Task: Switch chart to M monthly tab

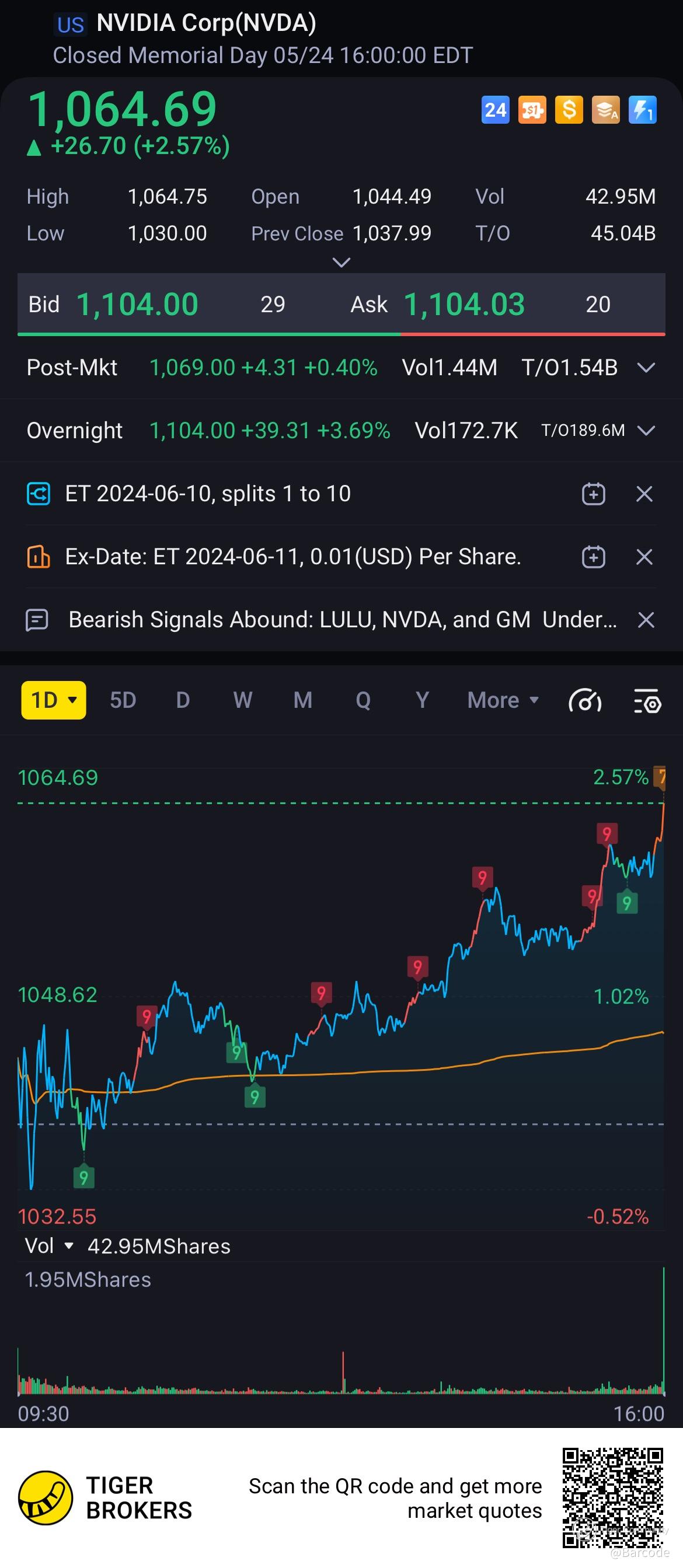Action: point(302,700)
